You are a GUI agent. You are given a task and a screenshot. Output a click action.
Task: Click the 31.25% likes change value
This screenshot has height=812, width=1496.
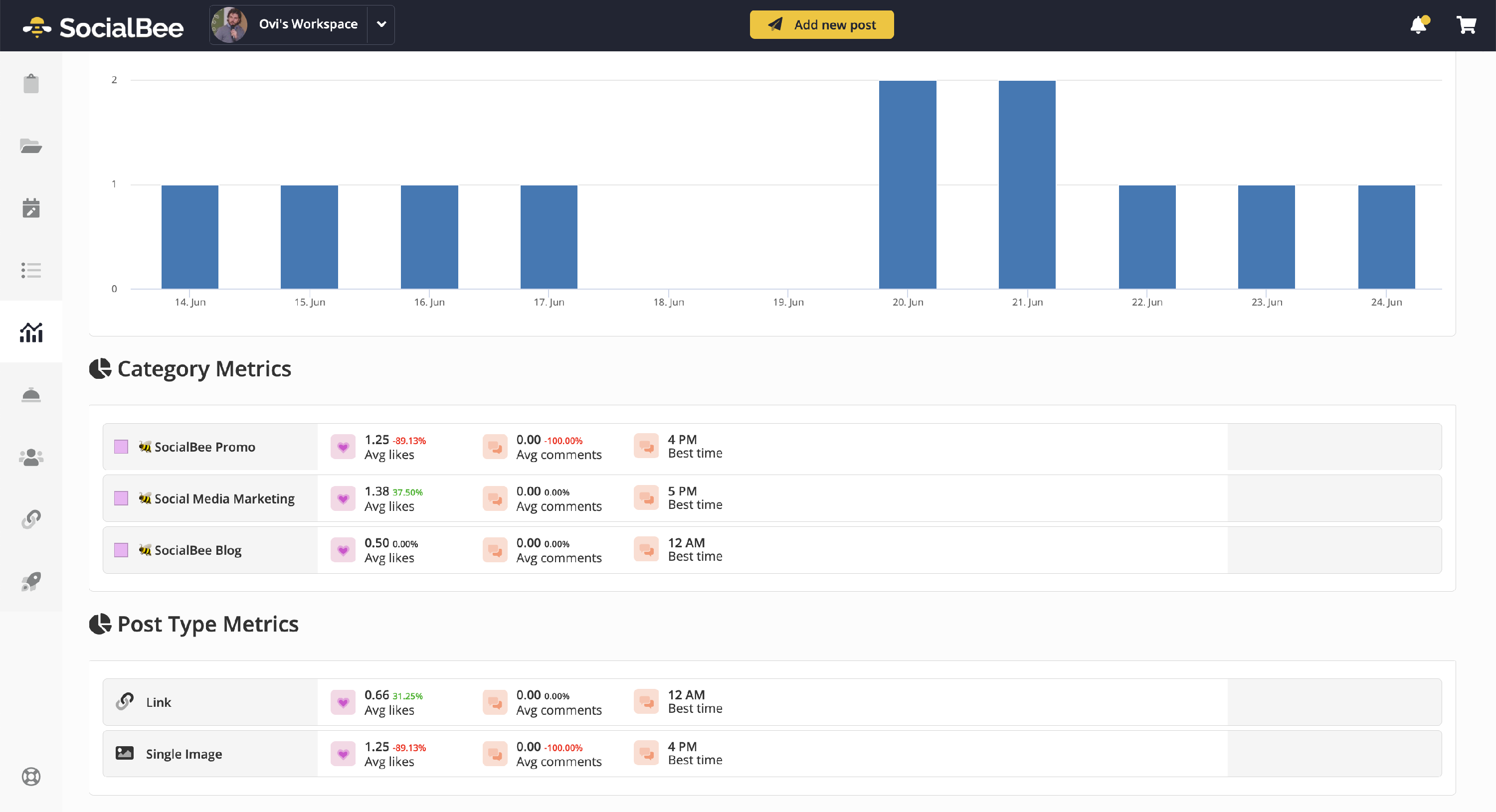pos(408,696)
